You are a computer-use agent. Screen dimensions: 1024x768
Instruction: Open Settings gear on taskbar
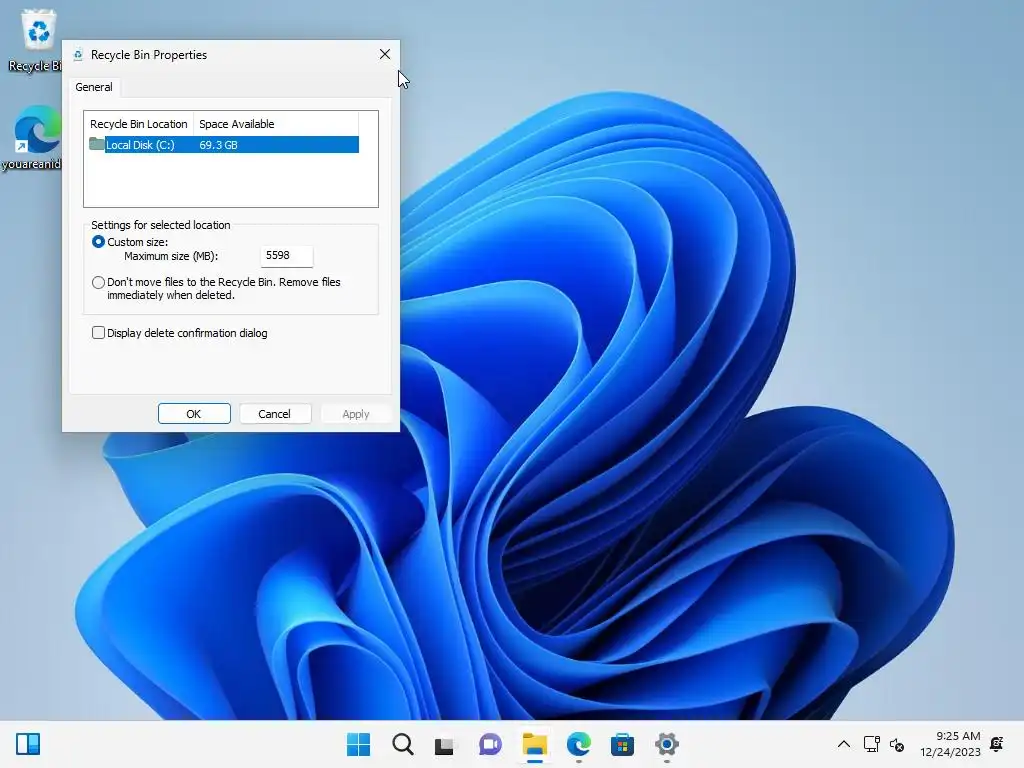pos(667,744)
